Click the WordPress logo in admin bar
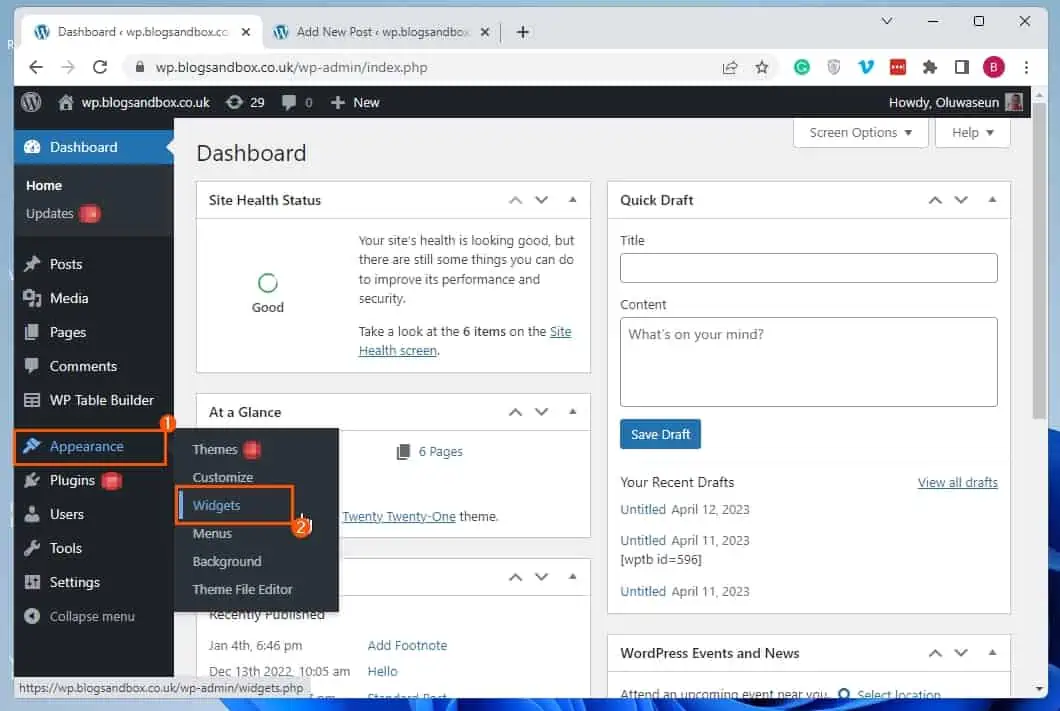This screenshot has width=1060, height=711. tap(31, 102)
